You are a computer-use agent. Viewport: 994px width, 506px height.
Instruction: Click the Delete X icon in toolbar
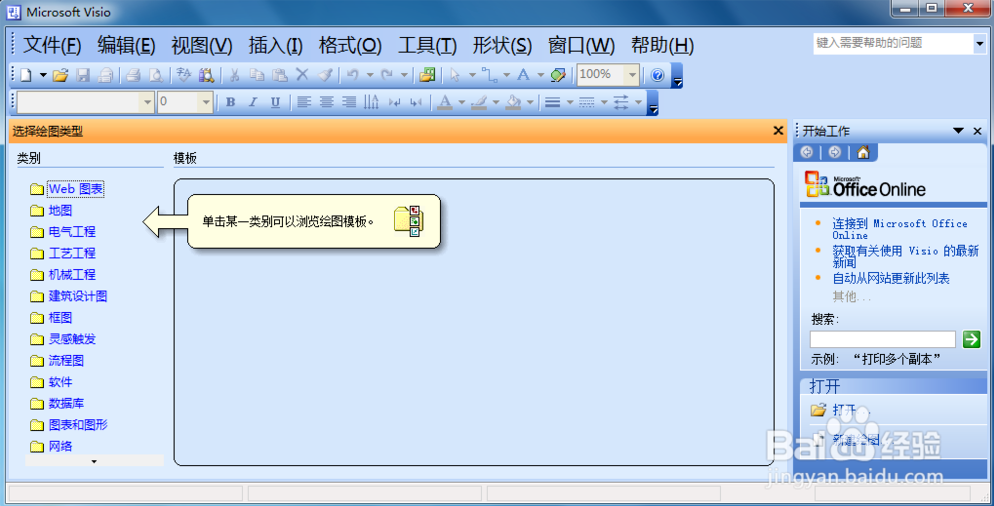click(x=302, y=75)
